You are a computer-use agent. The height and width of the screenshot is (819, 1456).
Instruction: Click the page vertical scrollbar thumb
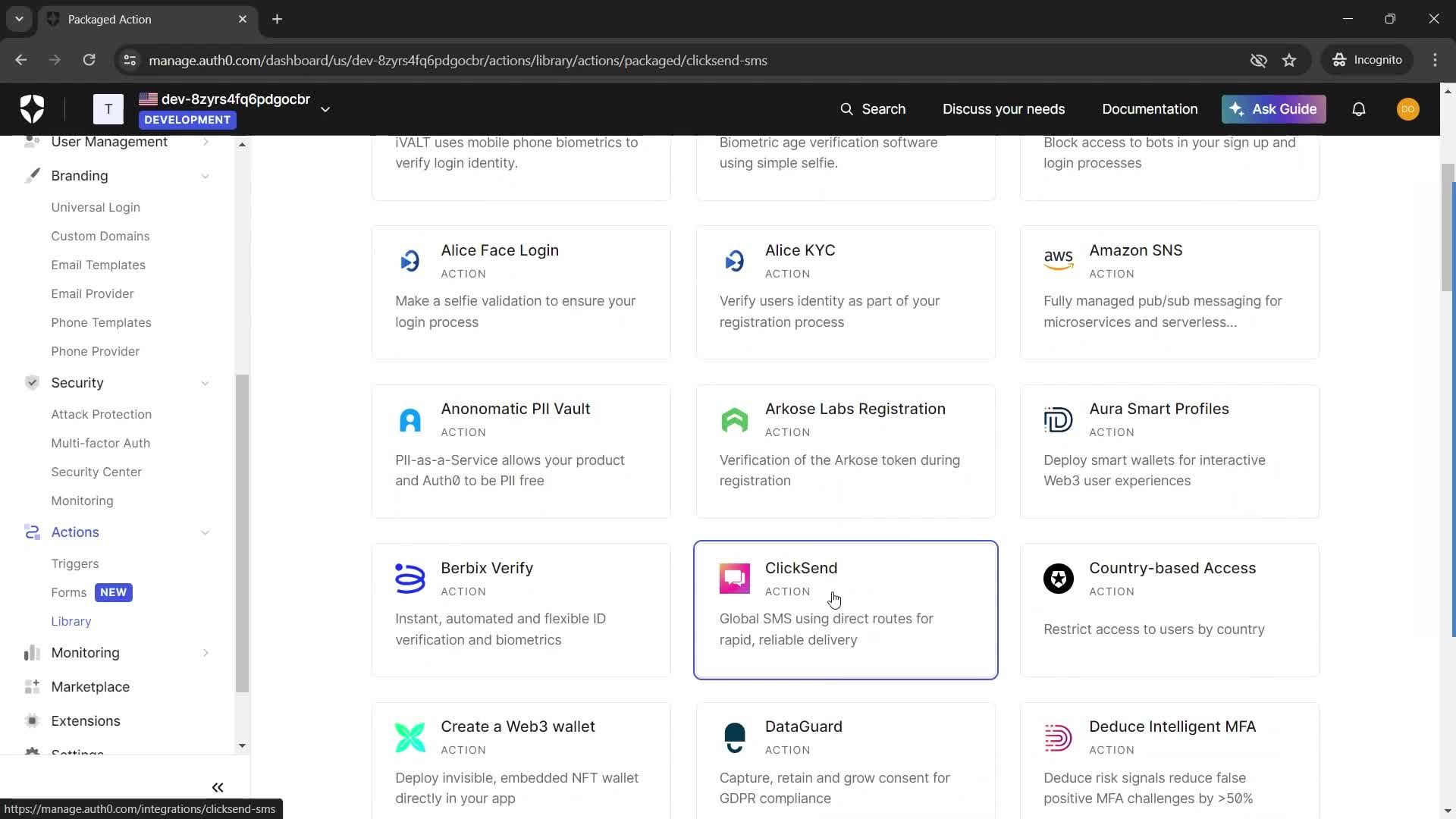point(1447,227)
